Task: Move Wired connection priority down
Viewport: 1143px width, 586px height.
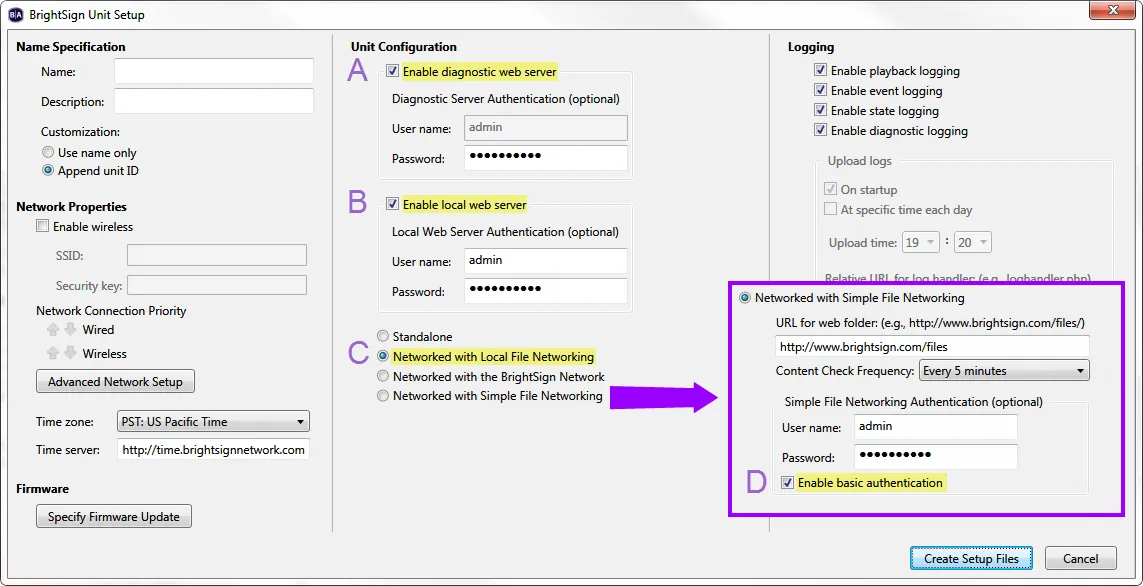Action: click(69, 329)
